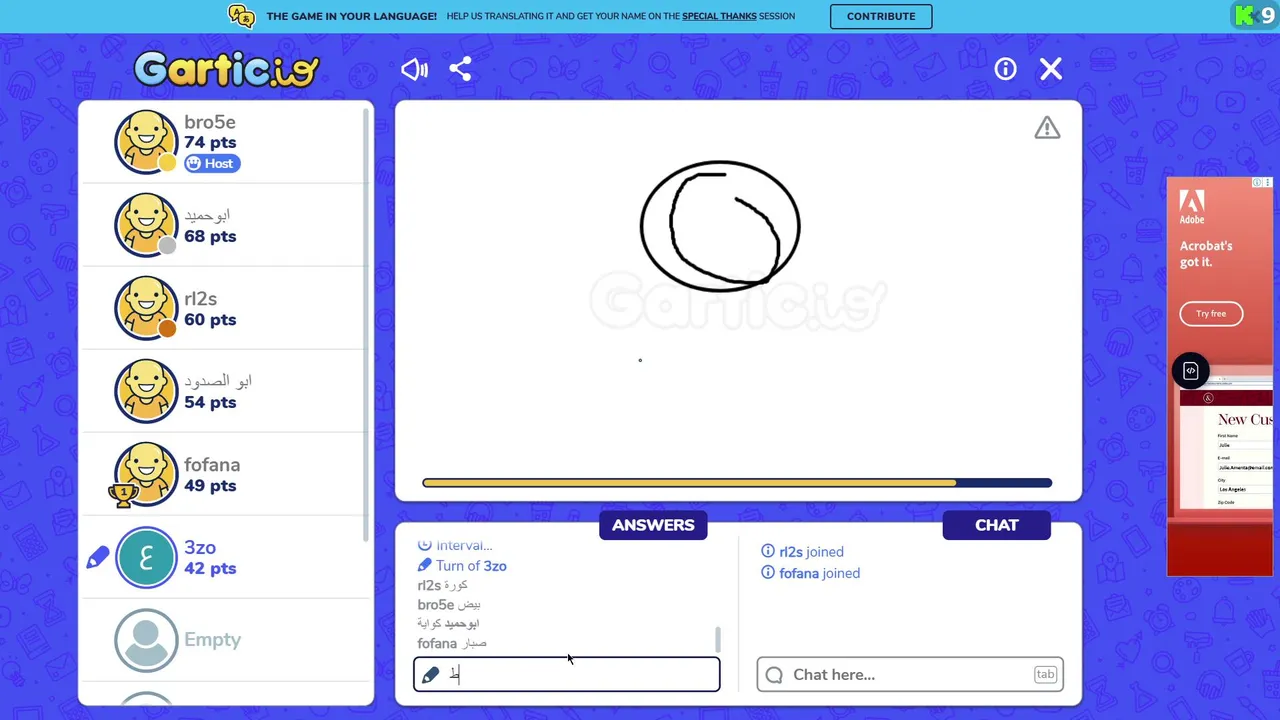This screenshot has width=1280, height=720.
Task: Click 'fofana joined' chat message
Action: pos(810,573)
